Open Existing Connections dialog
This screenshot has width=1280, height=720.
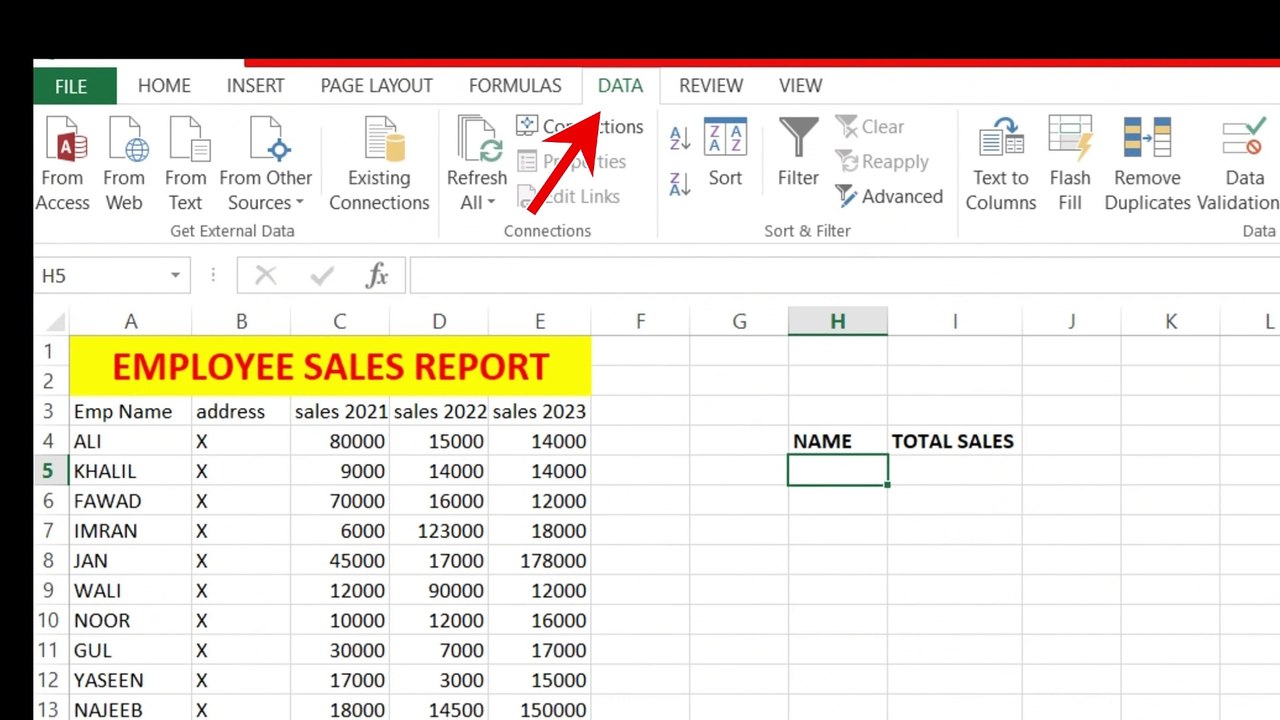(x=380, y=163)
